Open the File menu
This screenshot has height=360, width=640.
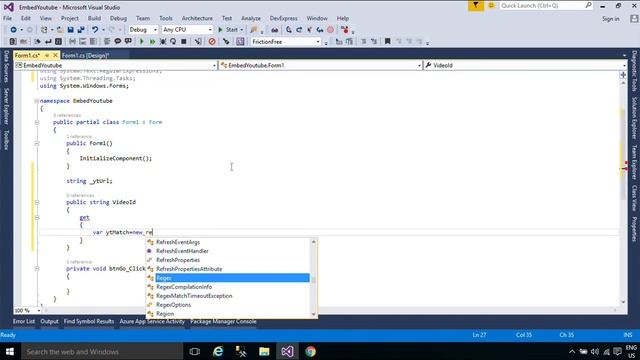7,18
